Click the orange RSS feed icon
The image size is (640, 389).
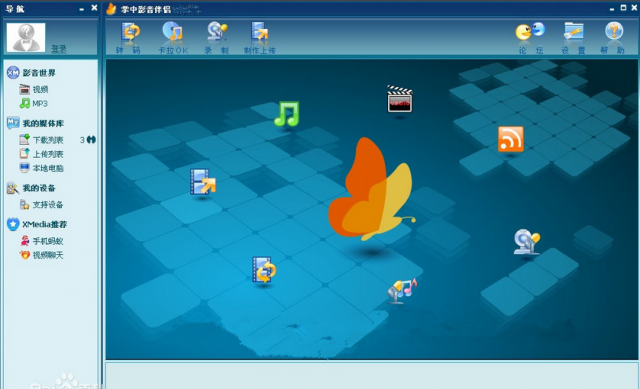(511, 139)
